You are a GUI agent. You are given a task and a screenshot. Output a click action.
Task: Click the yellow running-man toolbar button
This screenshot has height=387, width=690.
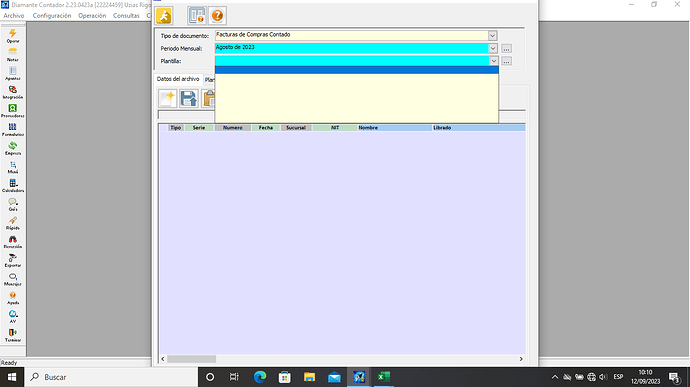[164, 16]
